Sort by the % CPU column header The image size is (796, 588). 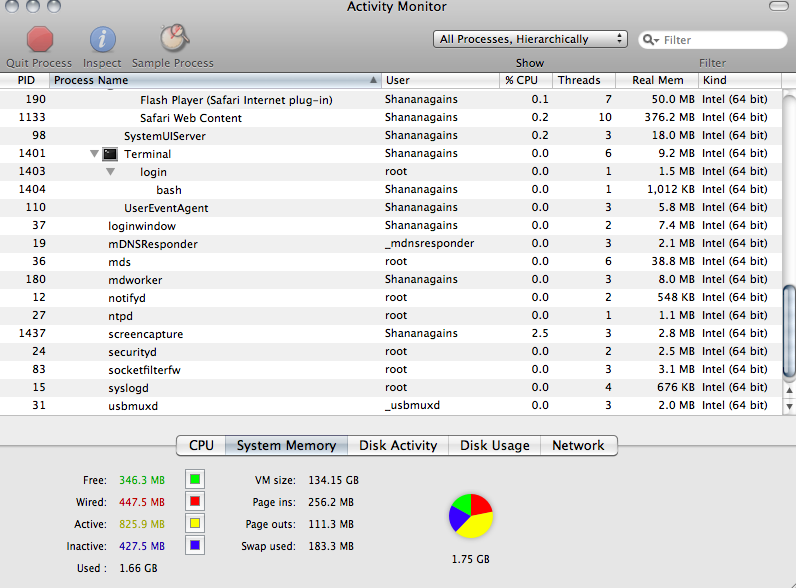tap(525, 80)
